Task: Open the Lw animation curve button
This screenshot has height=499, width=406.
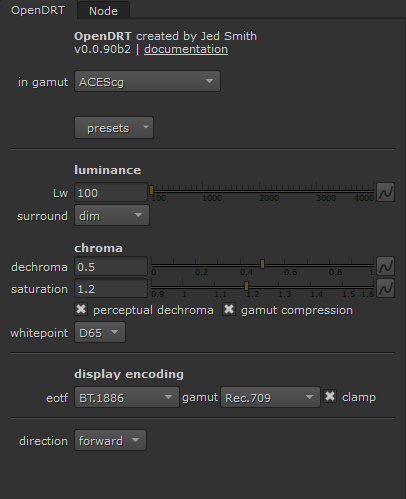Action: point(386,192)
